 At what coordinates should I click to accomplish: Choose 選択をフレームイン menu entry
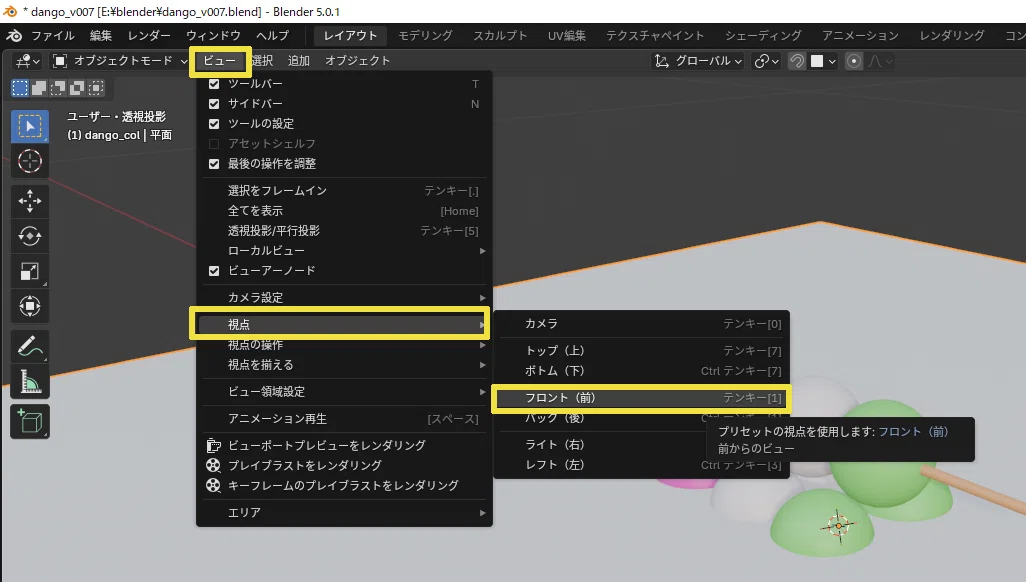[x=344, y=191]
